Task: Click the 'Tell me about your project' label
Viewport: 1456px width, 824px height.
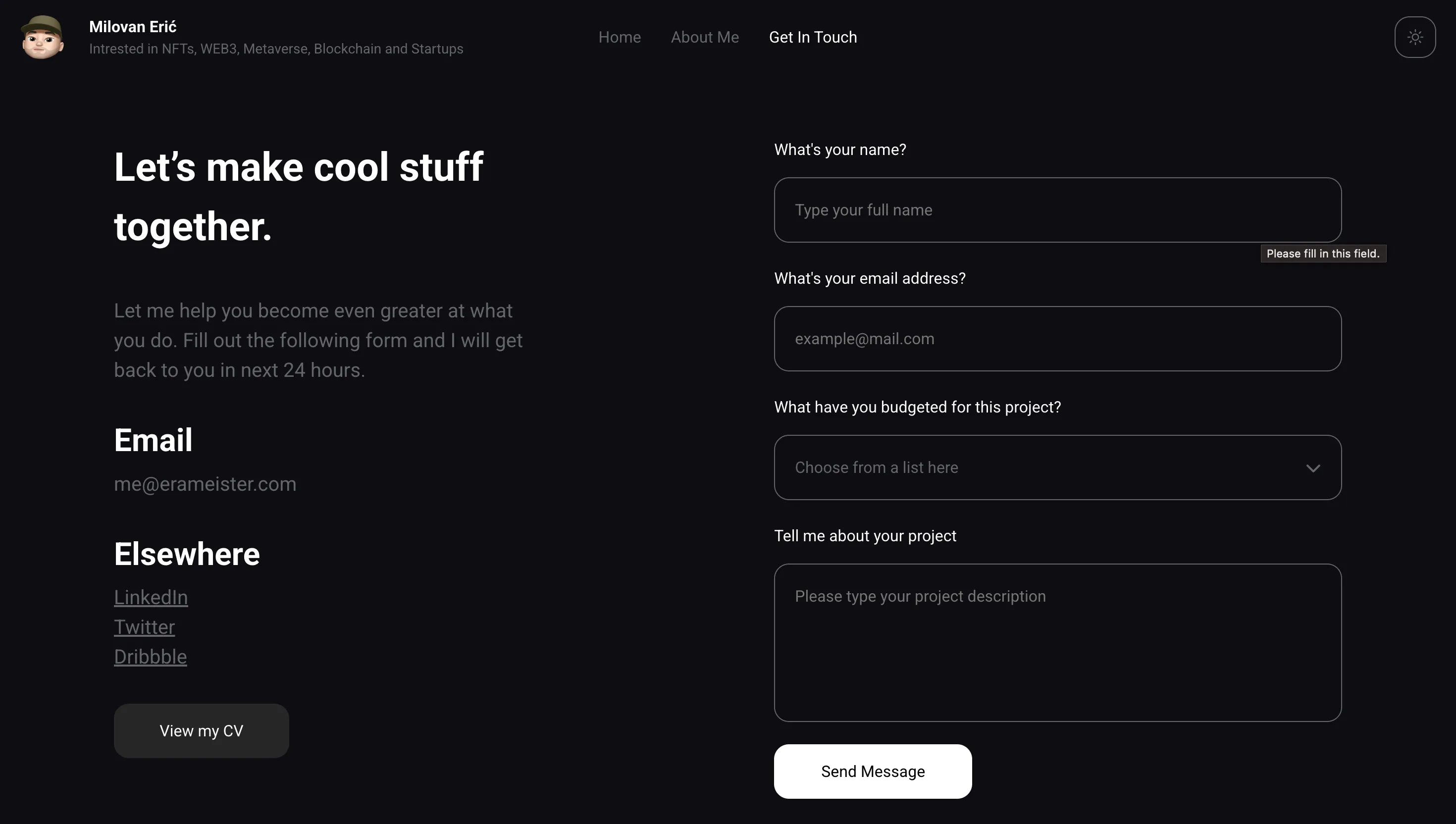Action: tap(865, 536)
